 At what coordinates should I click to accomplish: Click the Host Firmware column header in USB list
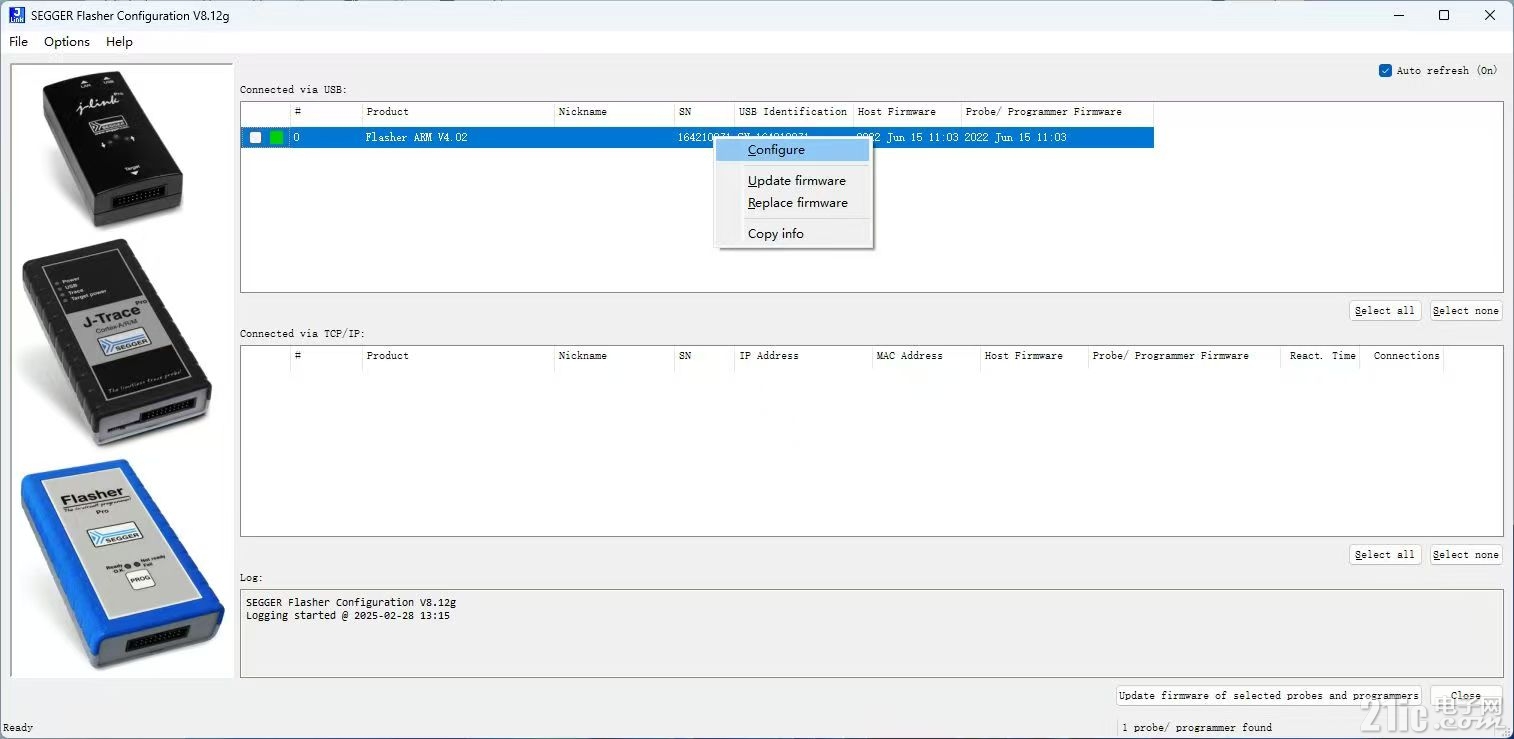[907, 112]
